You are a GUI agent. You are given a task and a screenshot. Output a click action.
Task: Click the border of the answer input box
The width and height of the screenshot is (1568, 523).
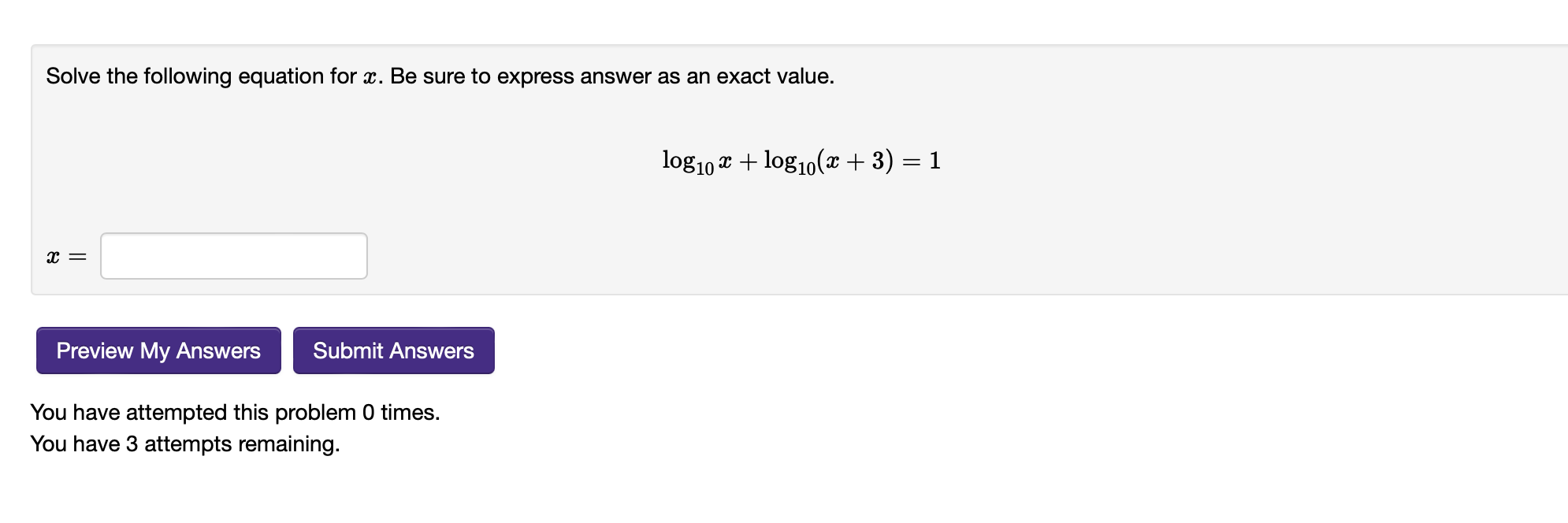click(232, 235)
